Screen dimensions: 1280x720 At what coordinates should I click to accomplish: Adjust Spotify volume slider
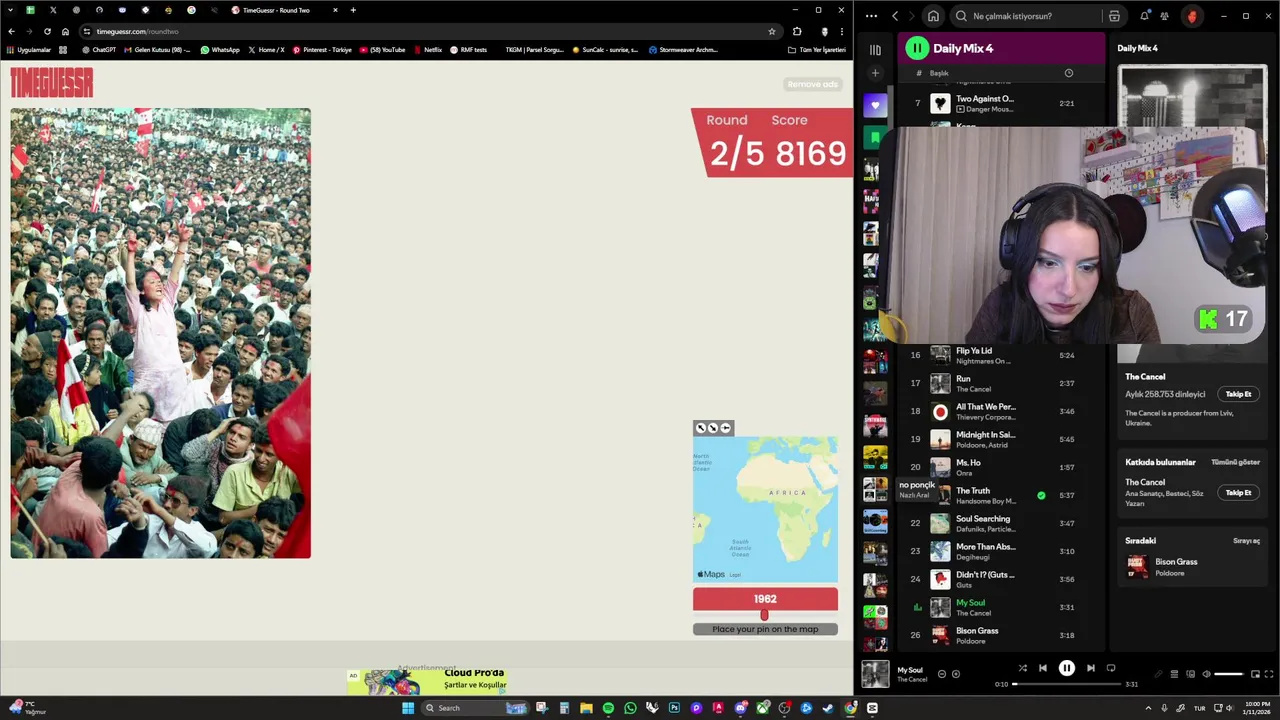coord(1228,674)
